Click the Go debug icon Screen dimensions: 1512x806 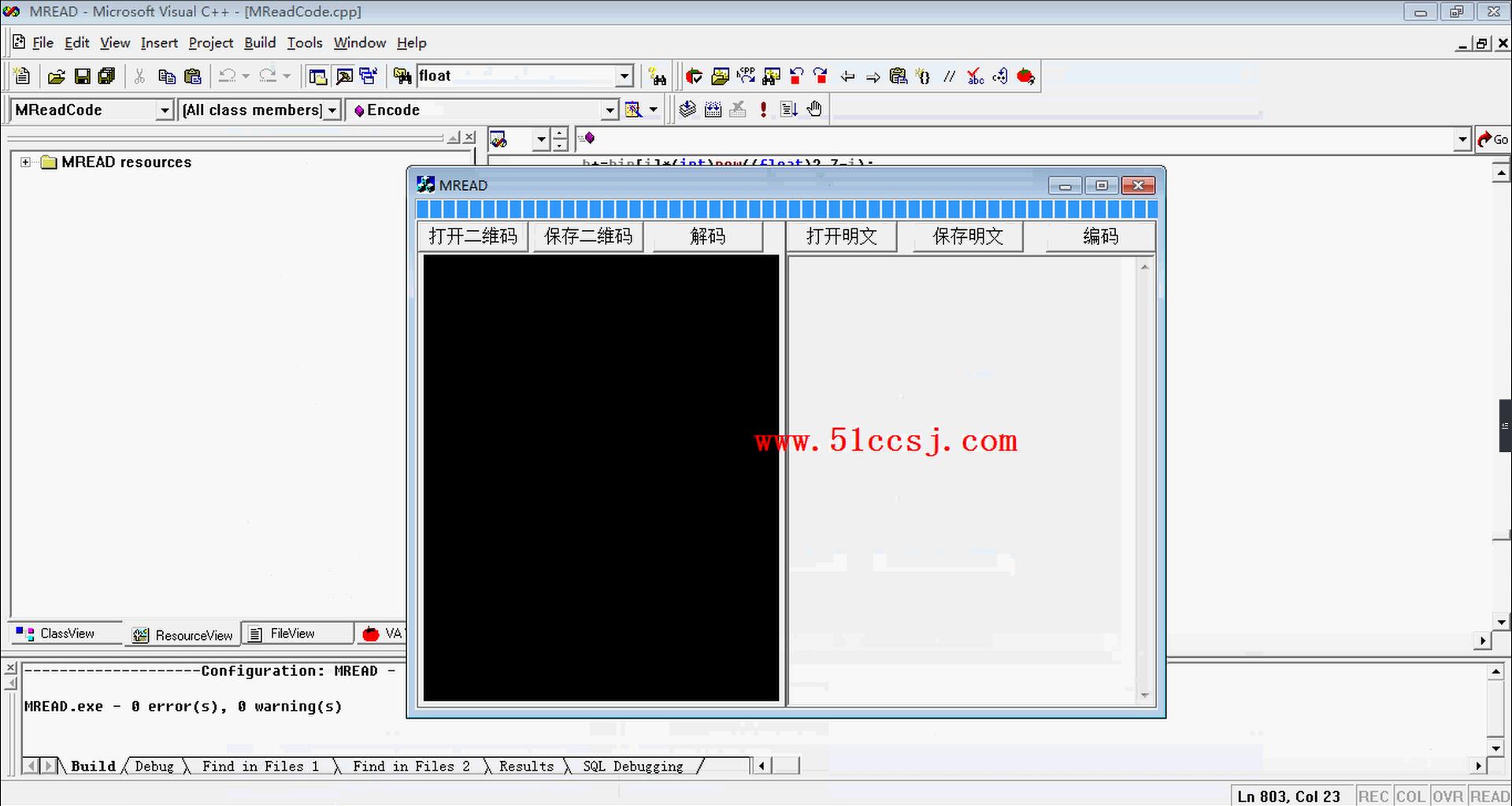pos(789,110)
